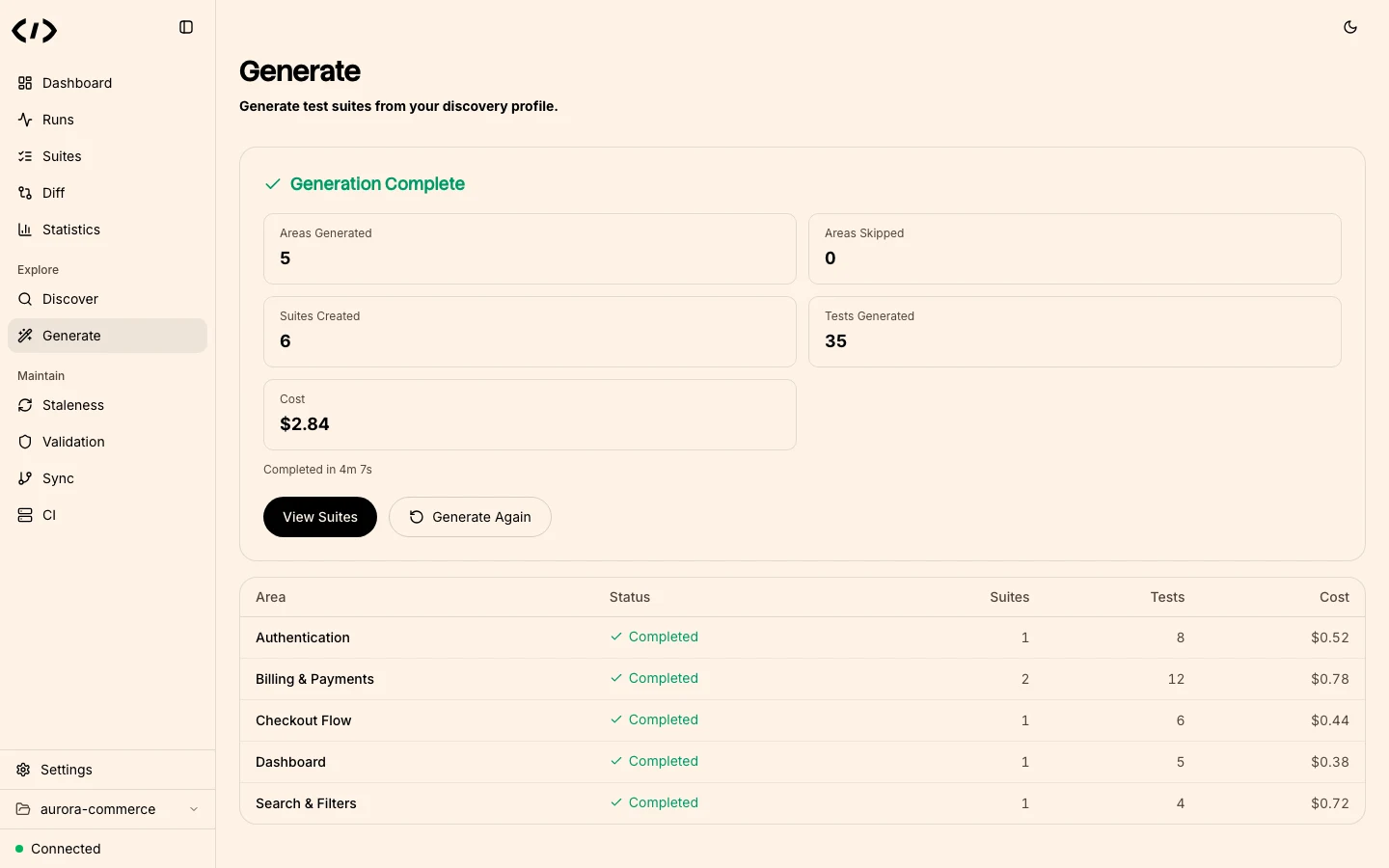Open the Suites list icon
The width and height of the screenshot is (1389, 868).
25,156
